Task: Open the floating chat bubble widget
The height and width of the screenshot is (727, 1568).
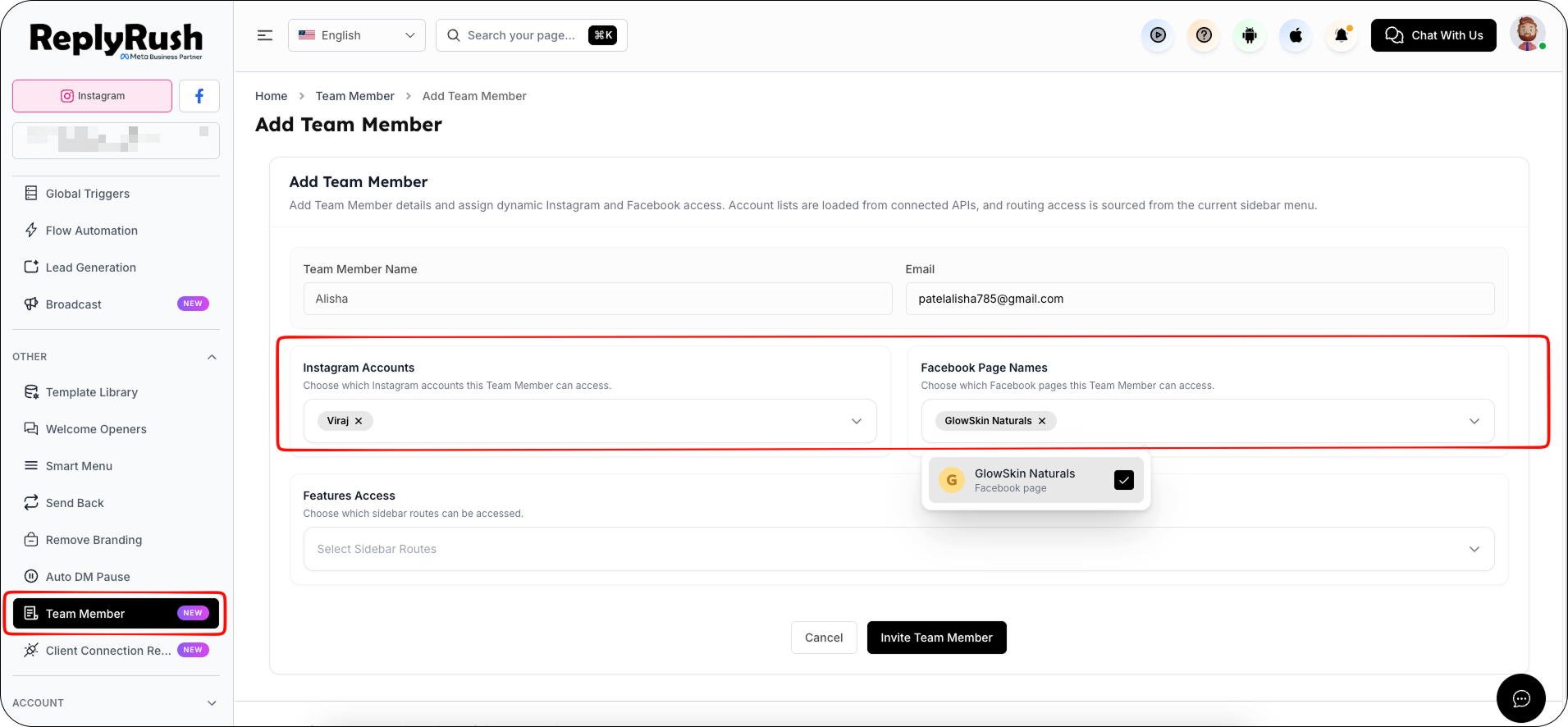Action: pyautogui.click(x=1521, y=698)
